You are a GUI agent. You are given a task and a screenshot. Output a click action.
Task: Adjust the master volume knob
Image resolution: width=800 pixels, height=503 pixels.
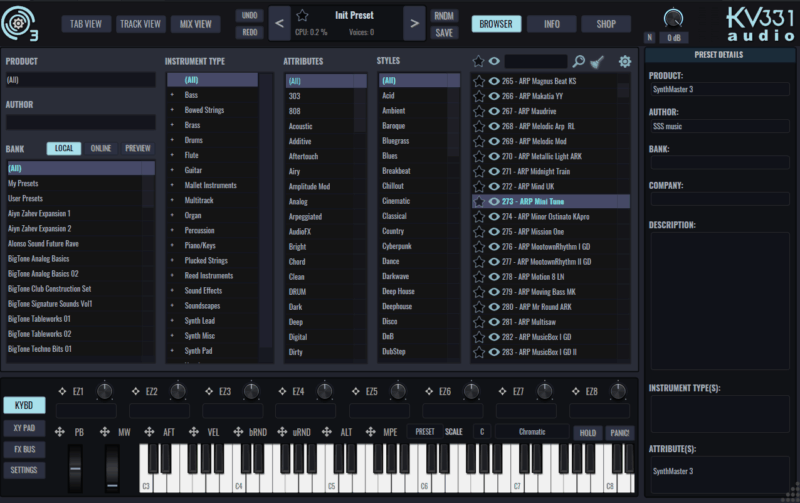tap(673, 19)
